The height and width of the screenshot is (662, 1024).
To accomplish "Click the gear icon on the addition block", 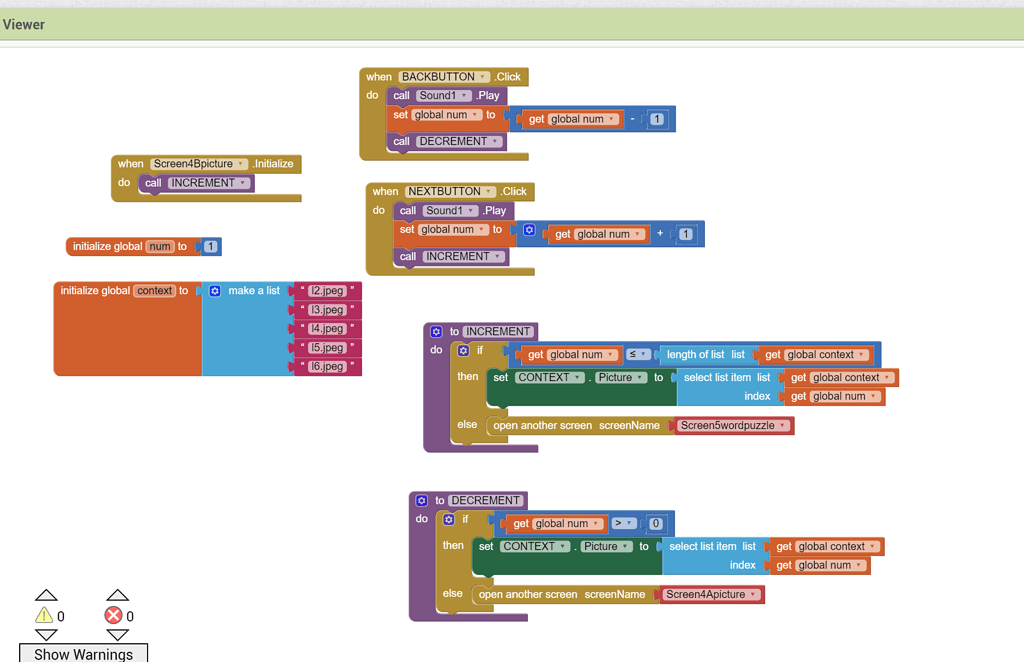I will tap(529, 230).
